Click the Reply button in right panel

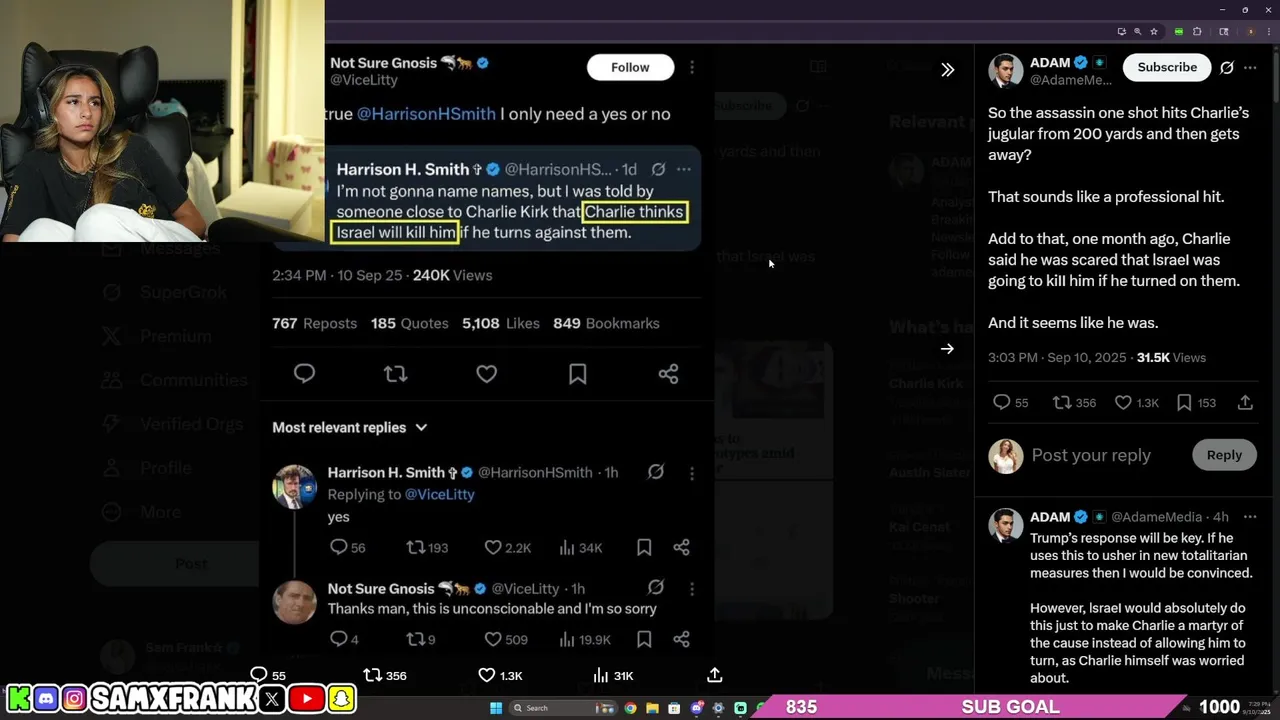pos(1224,455)
